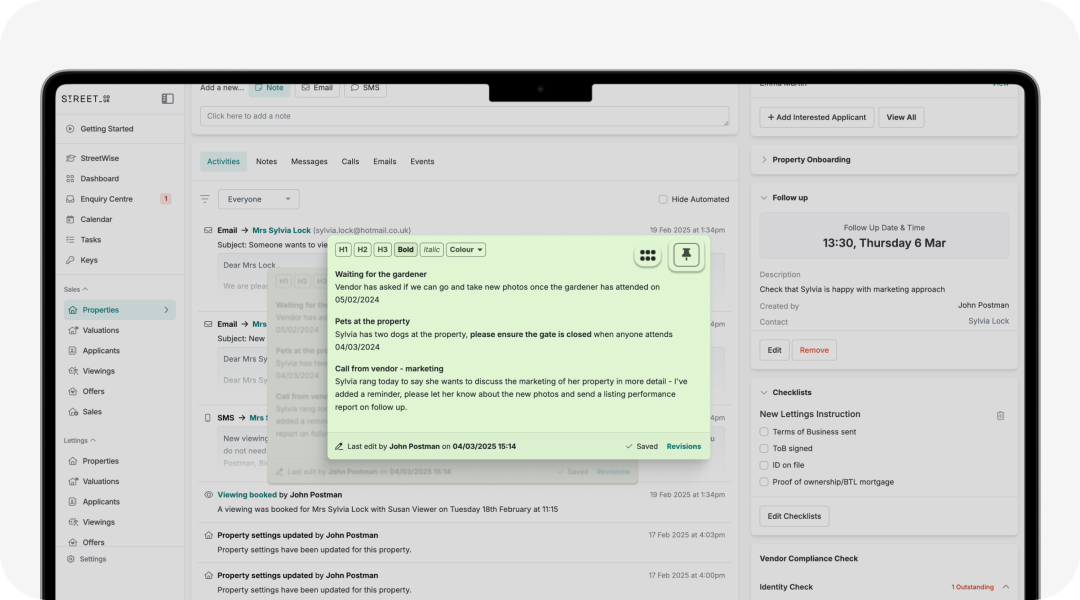Open the Keys page
The width and height of the screenshot is (1080, 600).
pyautogui.click(x=89, y=260)
